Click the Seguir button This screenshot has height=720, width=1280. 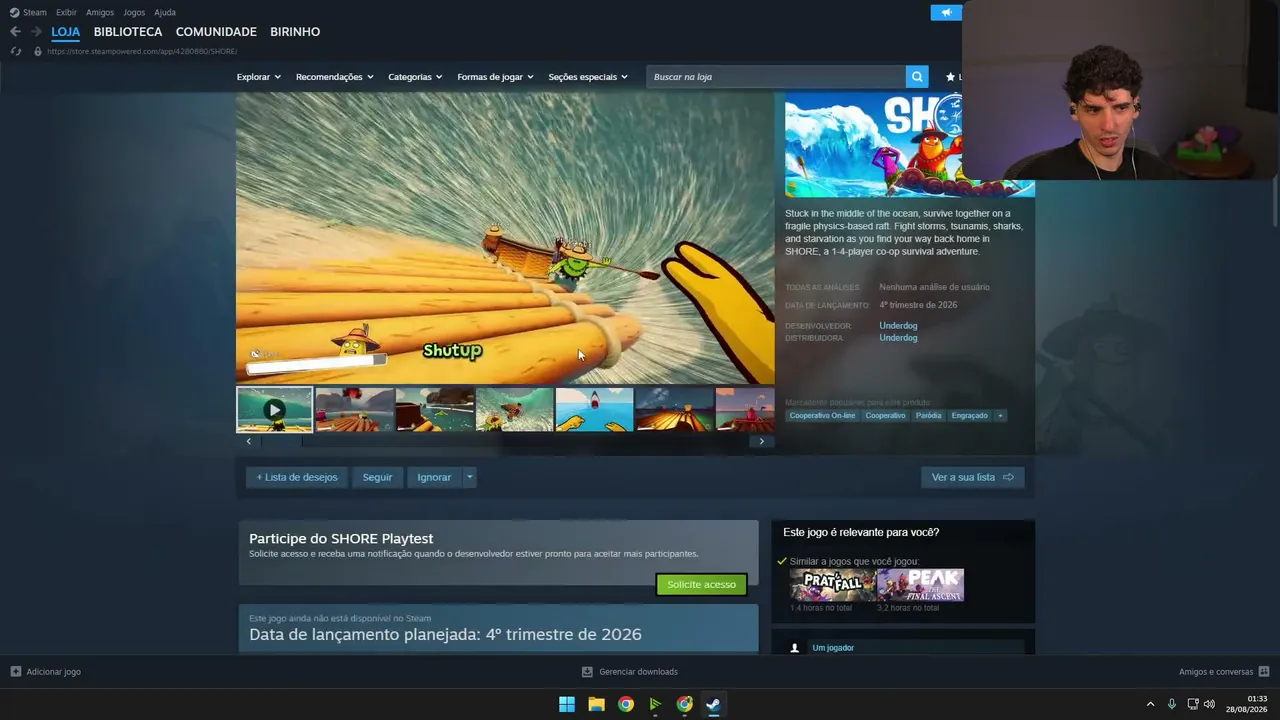(x=377, y=477)
